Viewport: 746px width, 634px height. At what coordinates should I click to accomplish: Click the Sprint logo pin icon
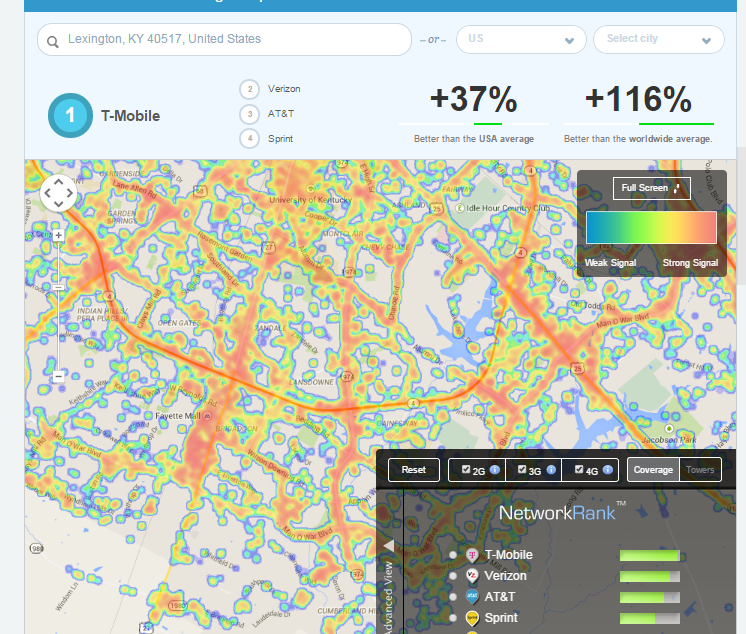click(x=472, y=618)
